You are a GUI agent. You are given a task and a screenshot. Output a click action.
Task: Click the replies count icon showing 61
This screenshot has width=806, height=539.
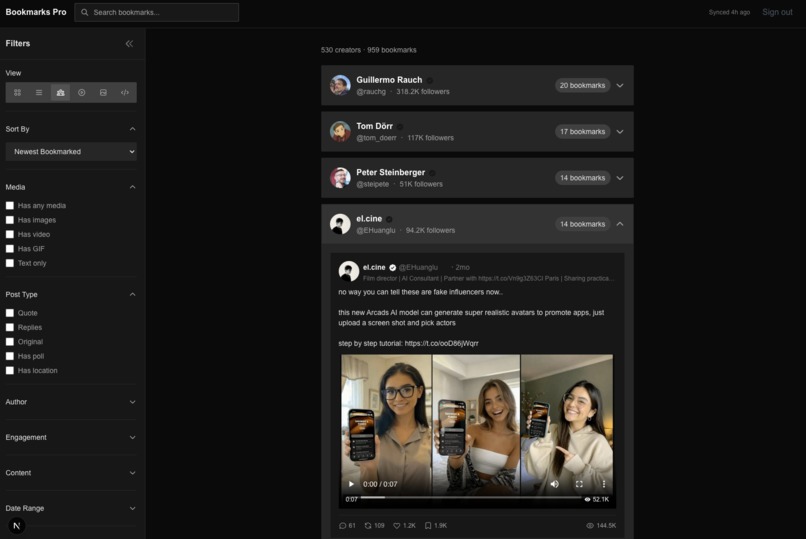point(343,526)
